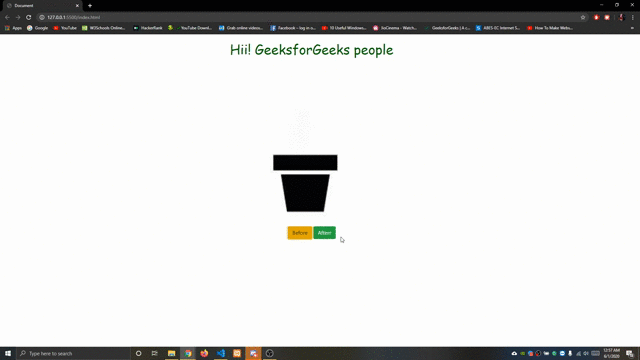
Task: Open Visual Studio Code from taskbar
Action: [221, 353]
